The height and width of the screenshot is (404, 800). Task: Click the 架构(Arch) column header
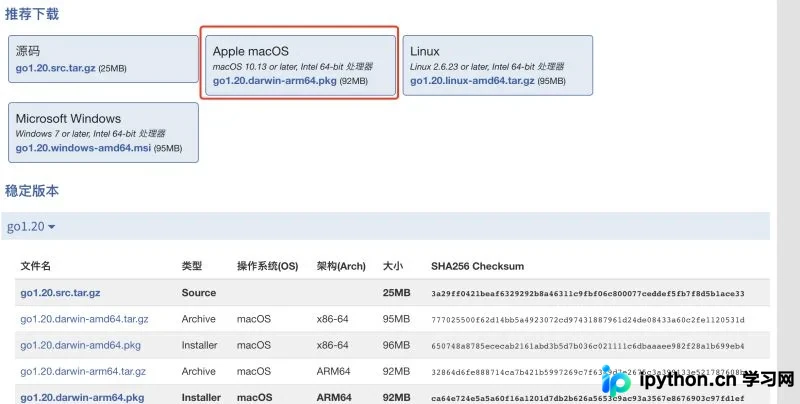point(341,266)
